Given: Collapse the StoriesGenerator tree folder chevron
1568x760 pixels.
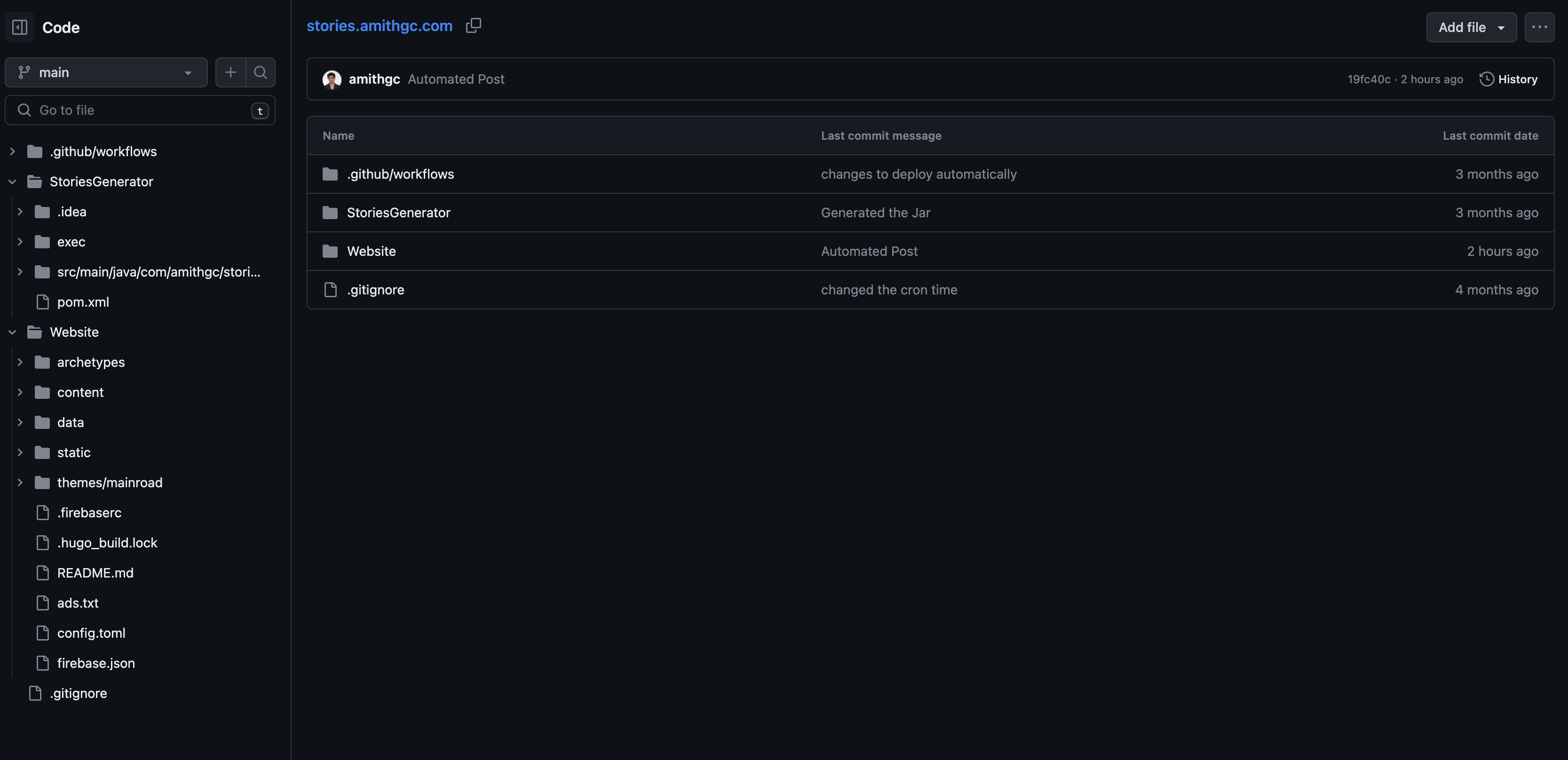Looking at the screenshot, I should (12, 182).
